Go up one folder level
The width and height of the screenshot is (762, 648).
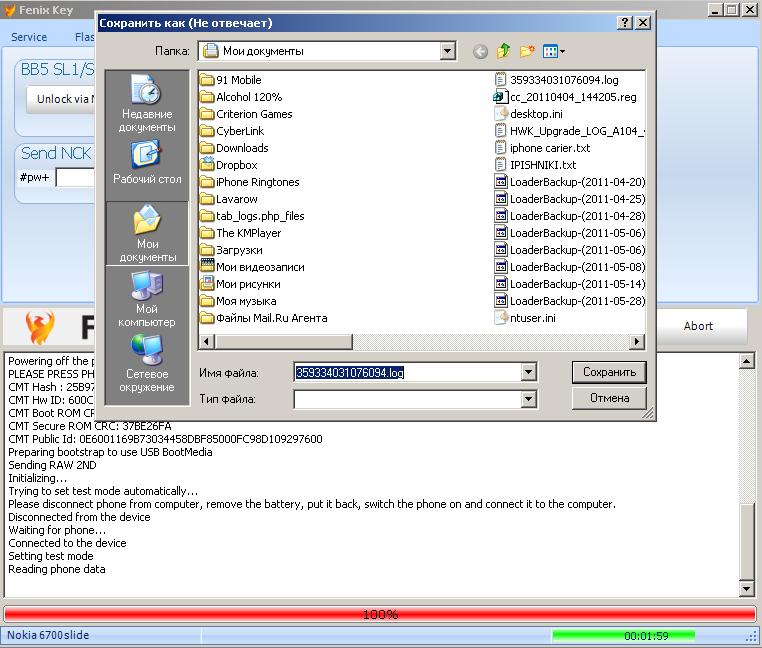pos(504,51)
